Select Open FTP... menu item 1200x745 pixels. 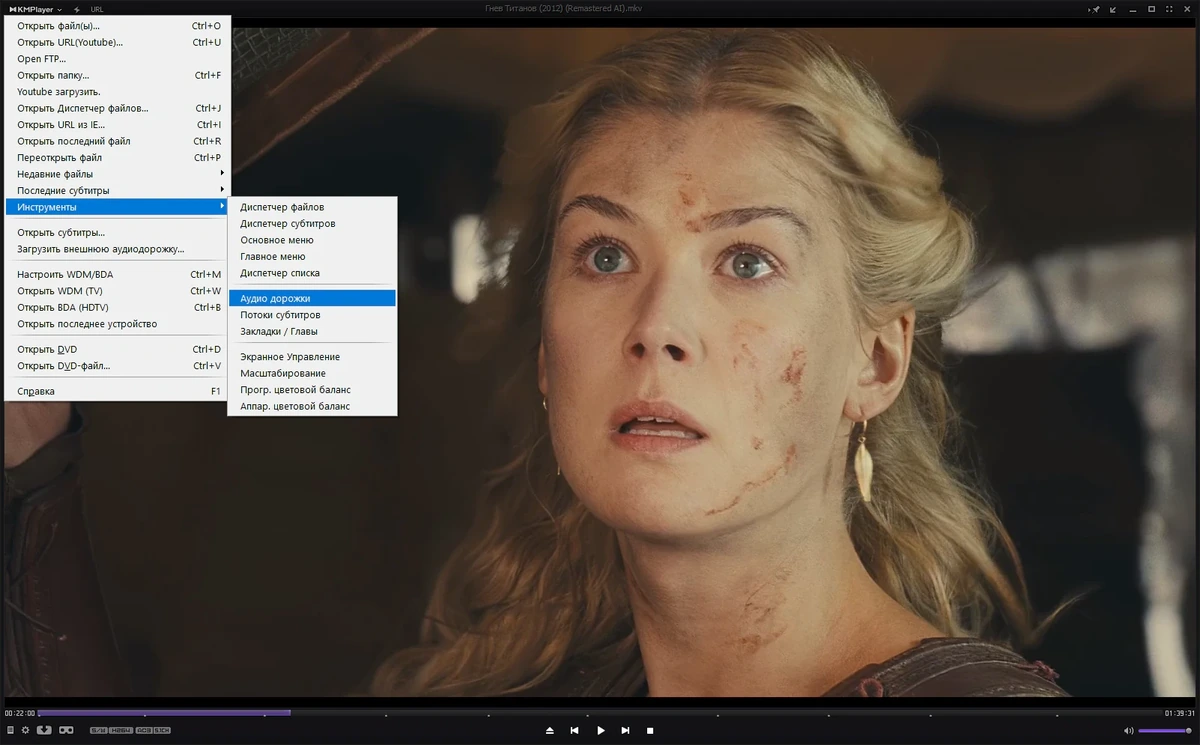coord(118,59)
